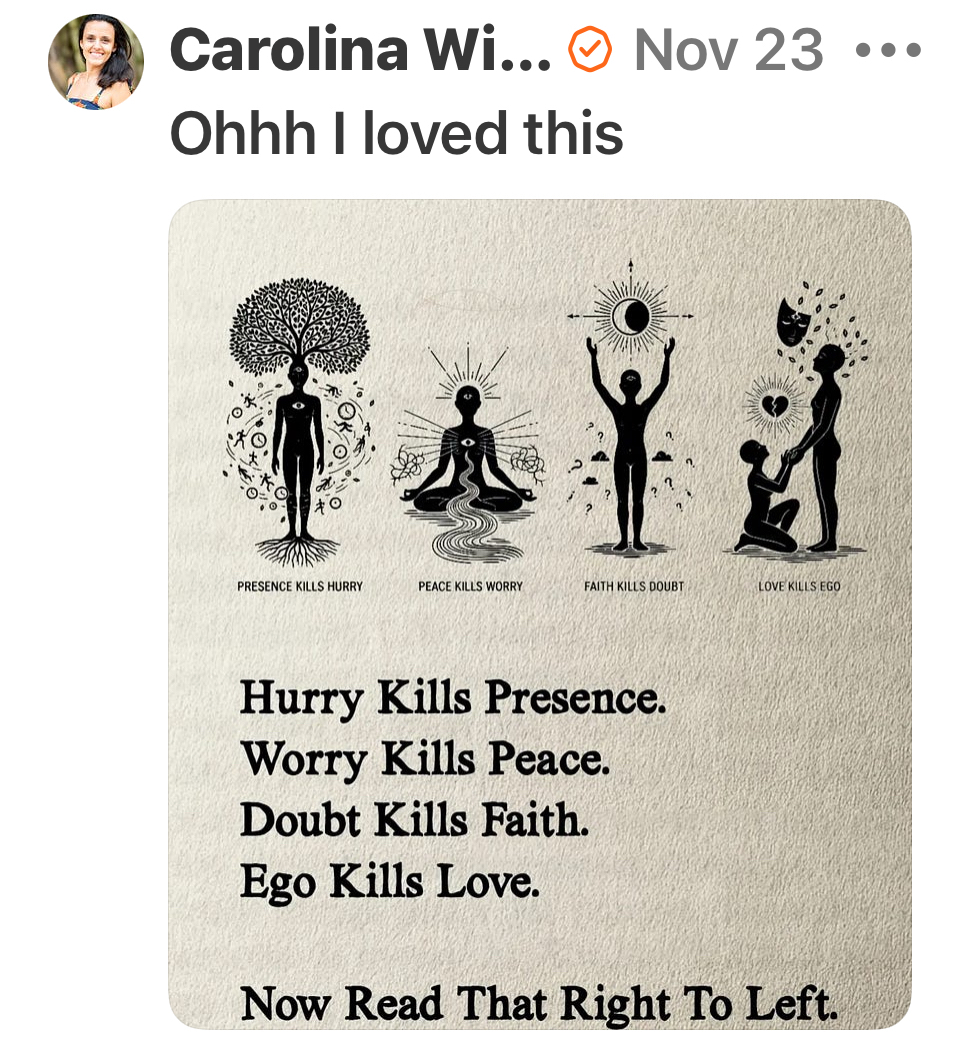Viewport: 960px width, 1042px height.
Task: Click the mask icon above the couple
Action: pyautogui.click(x=793, y=323)
